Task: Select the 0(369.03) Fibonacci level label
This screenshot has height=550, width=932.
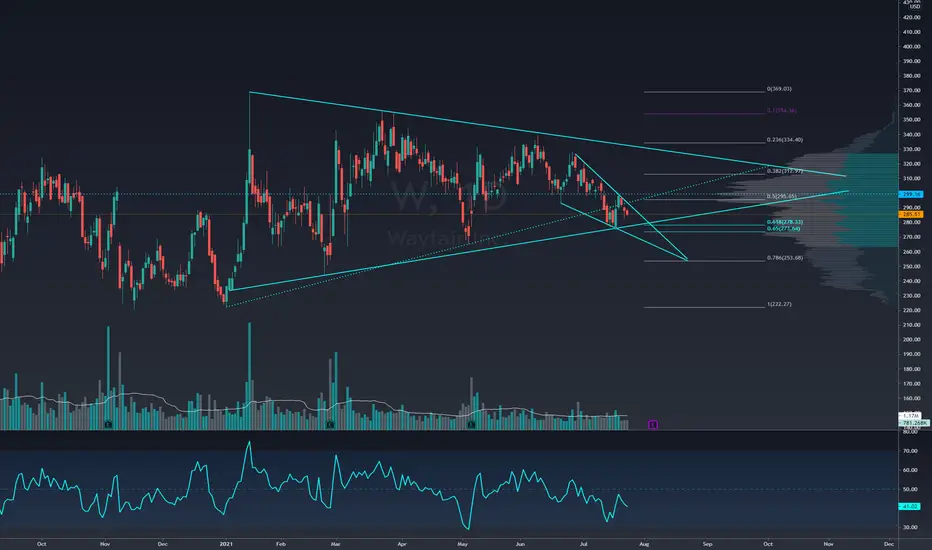Action: (x=779, y=89)
